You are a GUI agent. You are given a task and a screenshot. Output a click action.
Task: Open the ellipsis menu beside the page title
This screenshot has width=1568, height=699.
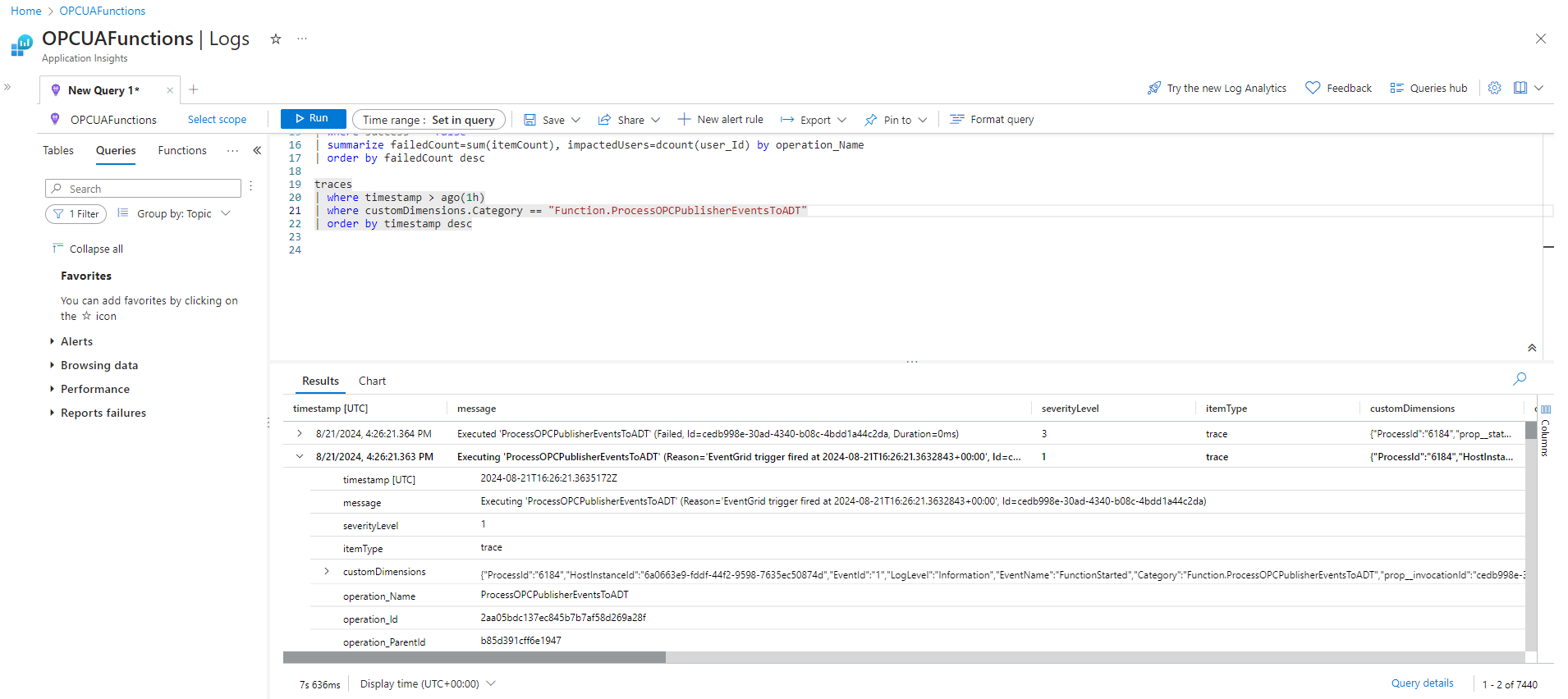point(302,39)
